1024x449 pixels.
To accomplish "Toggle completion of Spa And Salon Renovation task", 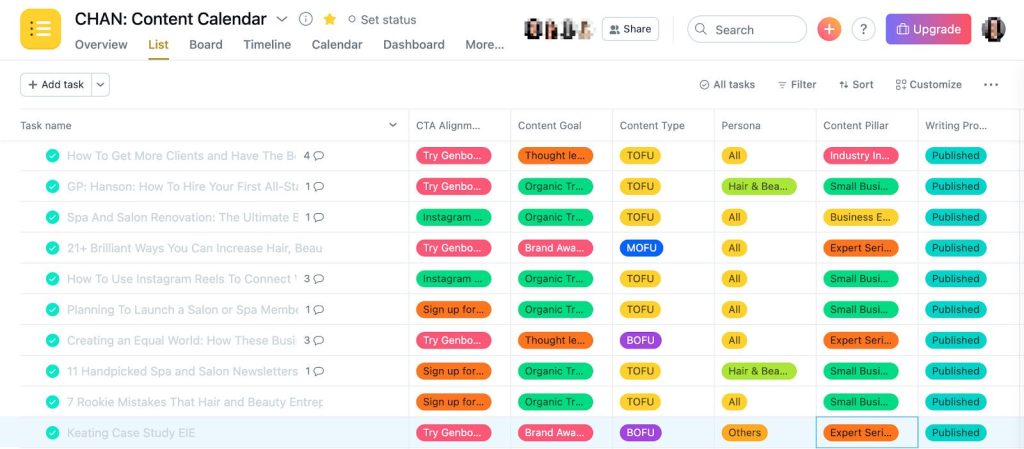I will click(x=52, y=217).
